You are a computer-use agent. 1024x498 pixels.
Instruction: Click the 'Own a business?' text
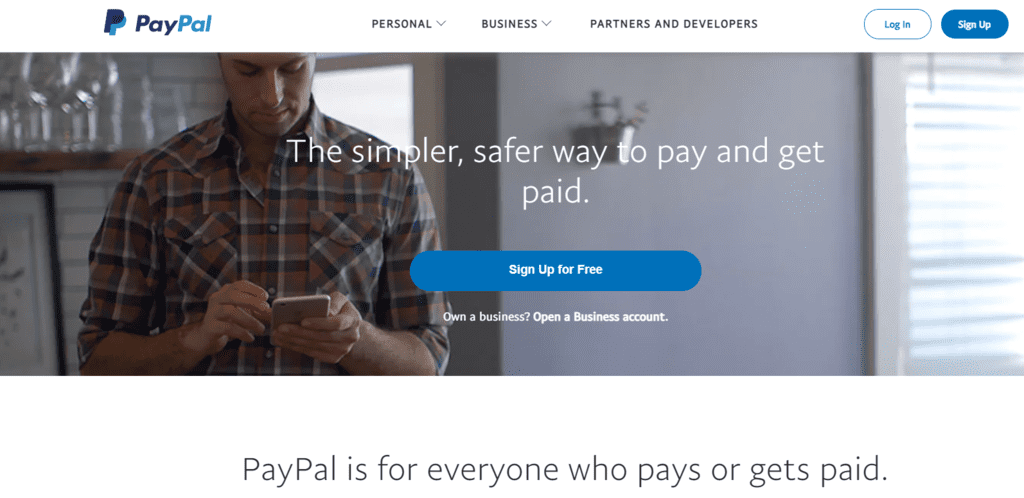coord(487,317)
